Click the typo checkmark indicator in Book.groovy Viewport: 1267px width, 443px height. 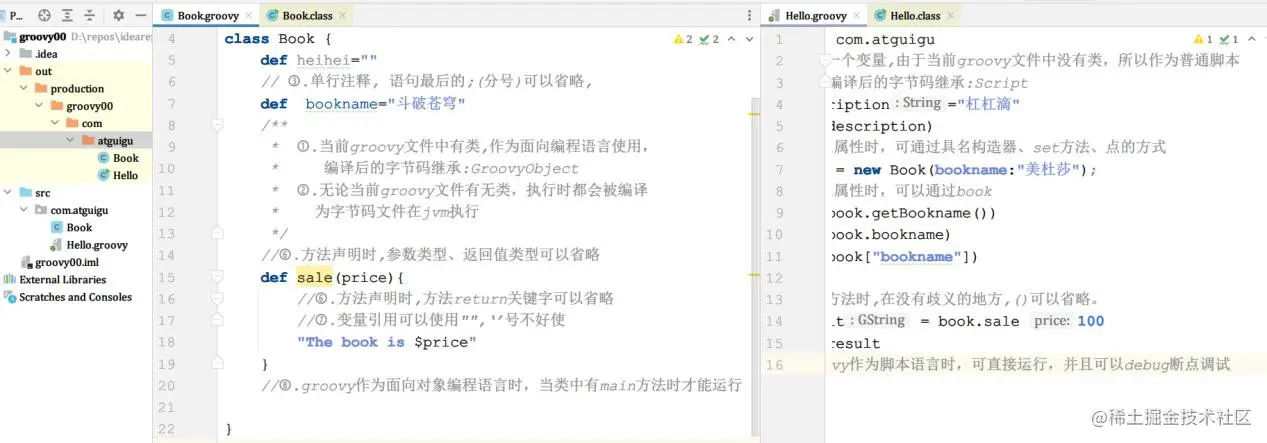[709, 39]
